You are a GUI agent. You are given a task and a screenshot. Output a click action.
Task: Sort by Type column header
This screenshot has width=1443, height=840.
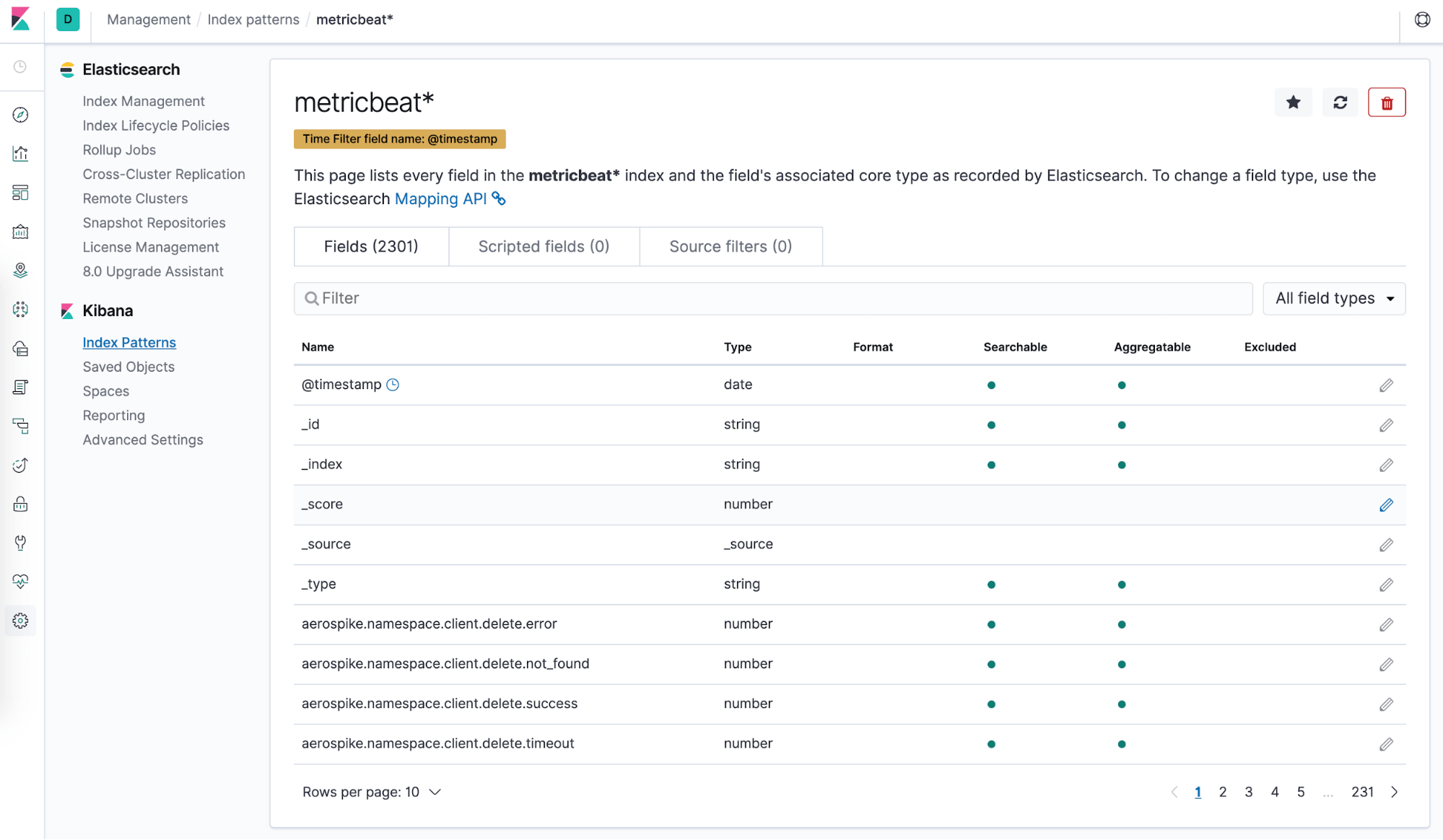738,347
